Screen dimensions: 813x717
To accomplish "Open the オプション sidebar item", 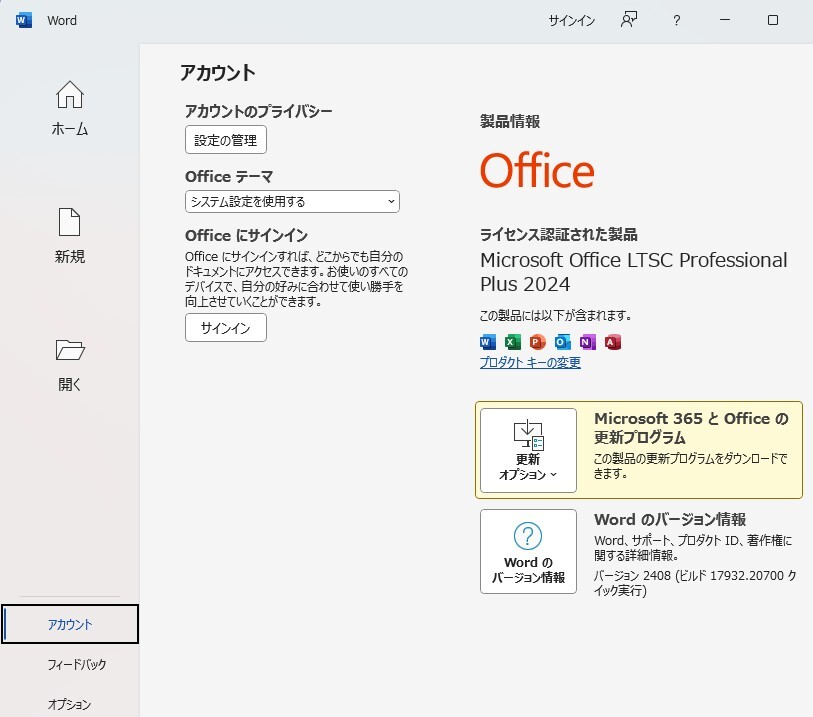I will coord(69,704).
